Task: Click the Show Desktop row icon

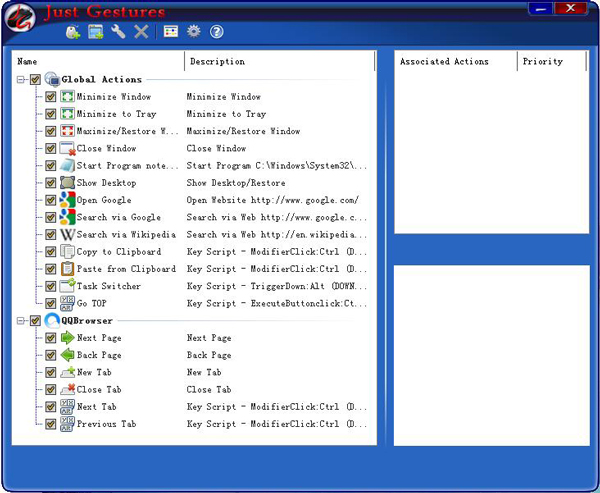Action: 67,183
